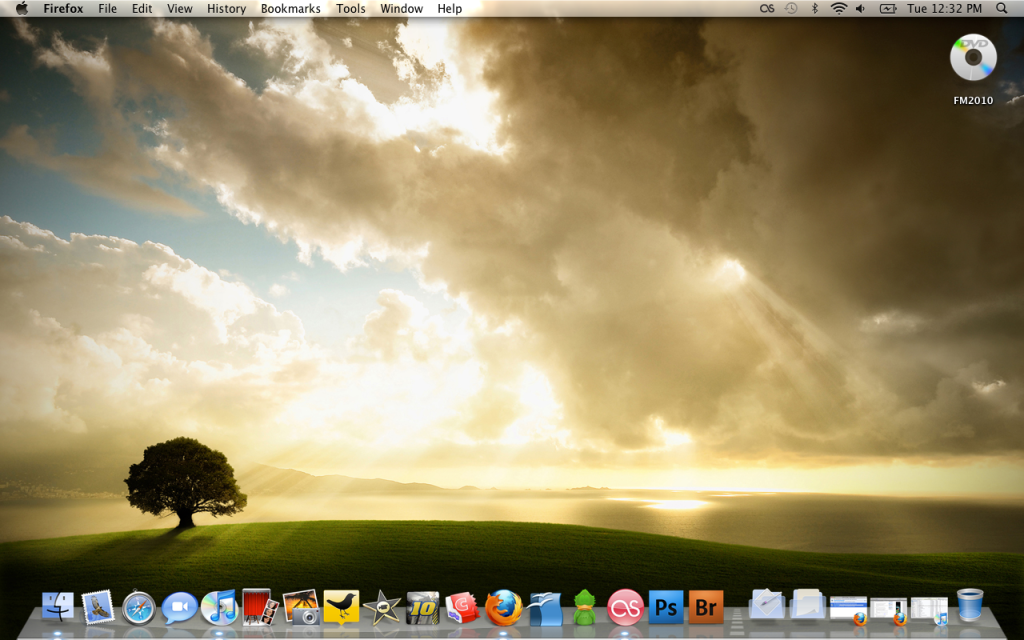Open the Firefox application menu
Viewport: 1024px width, 640px height.
(63, 8)
